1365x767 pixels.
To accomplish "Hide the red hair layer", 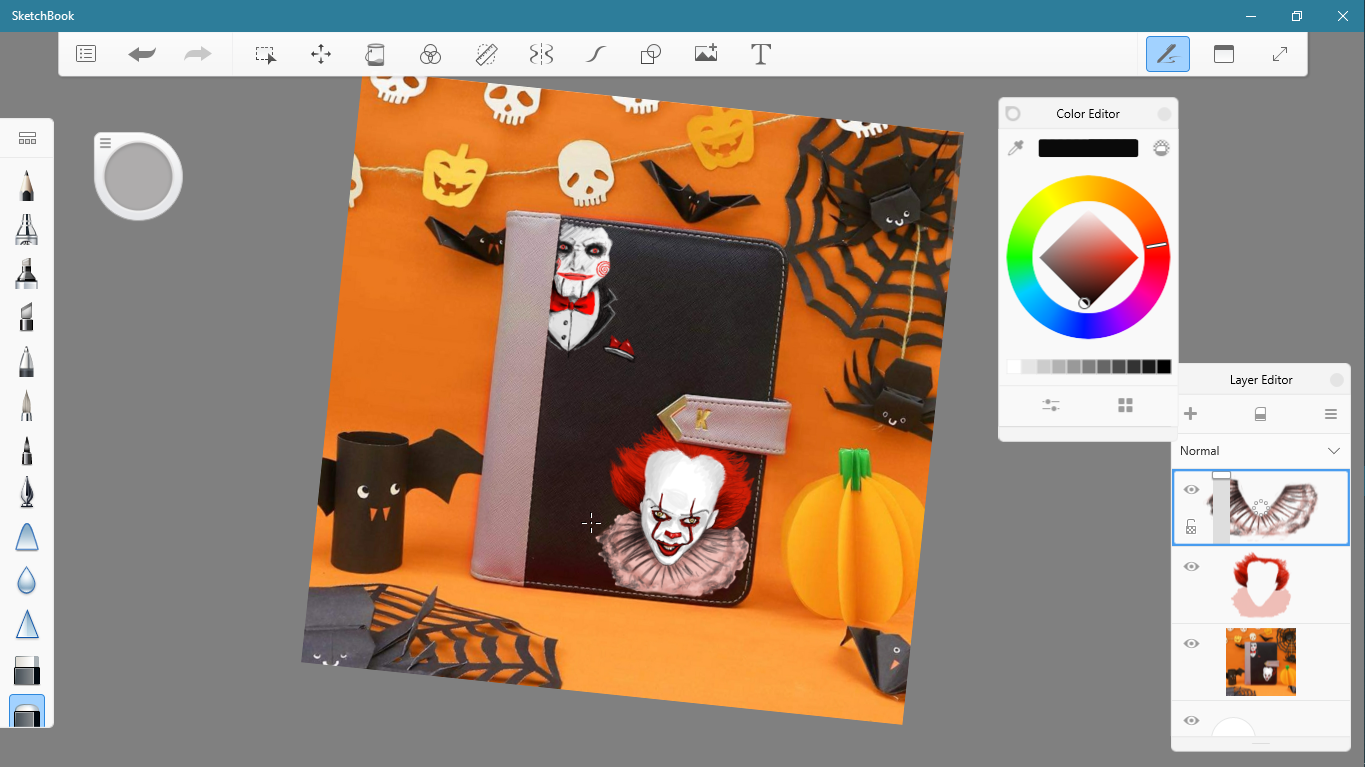I will pos(1191,567).
